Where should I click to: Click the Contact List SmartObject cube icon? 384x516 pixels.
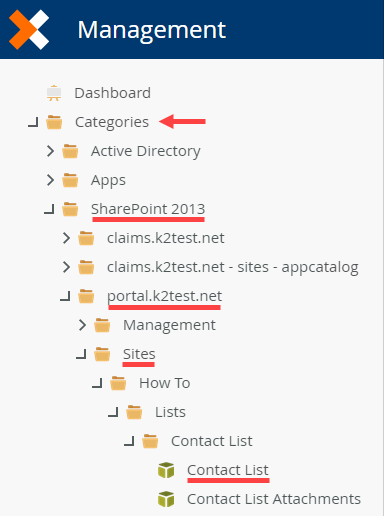pos(166,470)
